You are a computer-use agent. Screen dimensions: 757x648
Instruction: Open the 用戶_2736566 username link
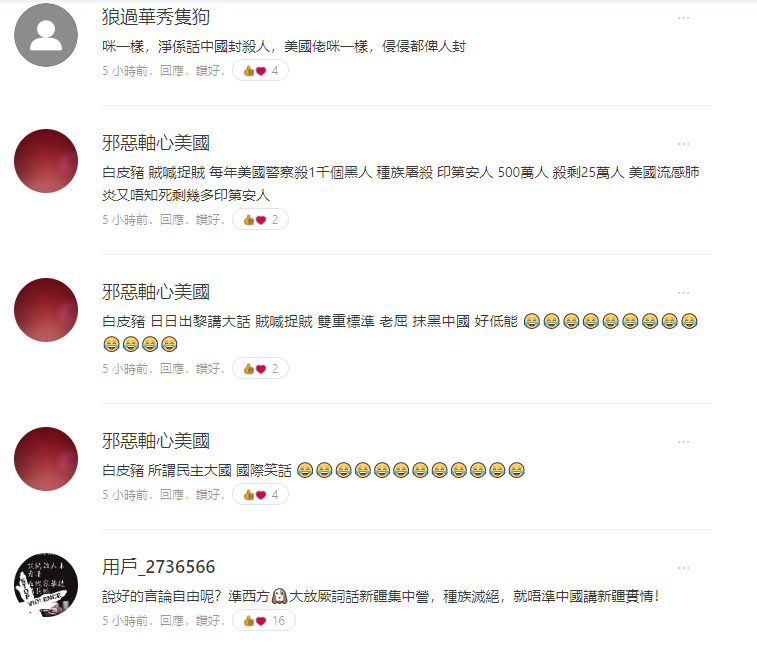pyautogui.click(x=158, y=567)
